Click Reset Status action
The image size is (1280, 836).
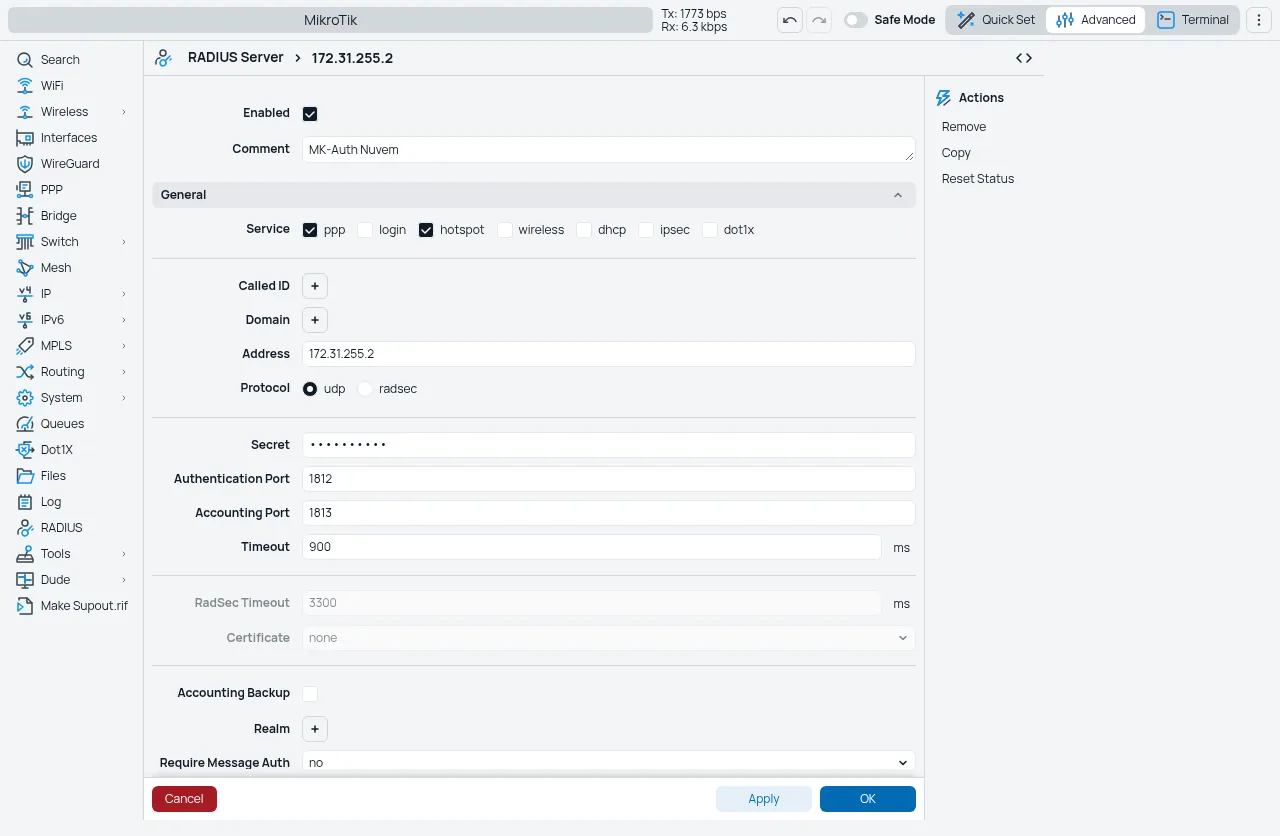click(978, 179)
